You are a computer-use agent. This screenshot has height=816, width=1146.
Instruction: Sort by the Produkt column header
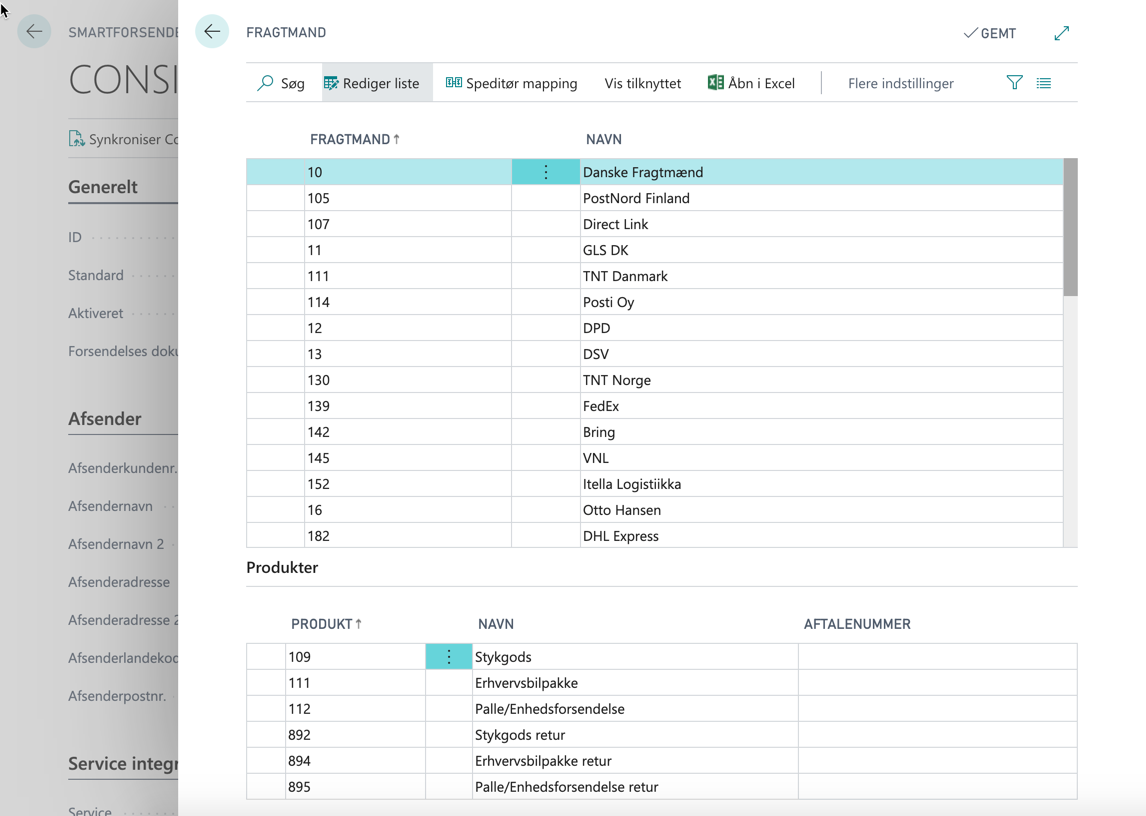326,624
